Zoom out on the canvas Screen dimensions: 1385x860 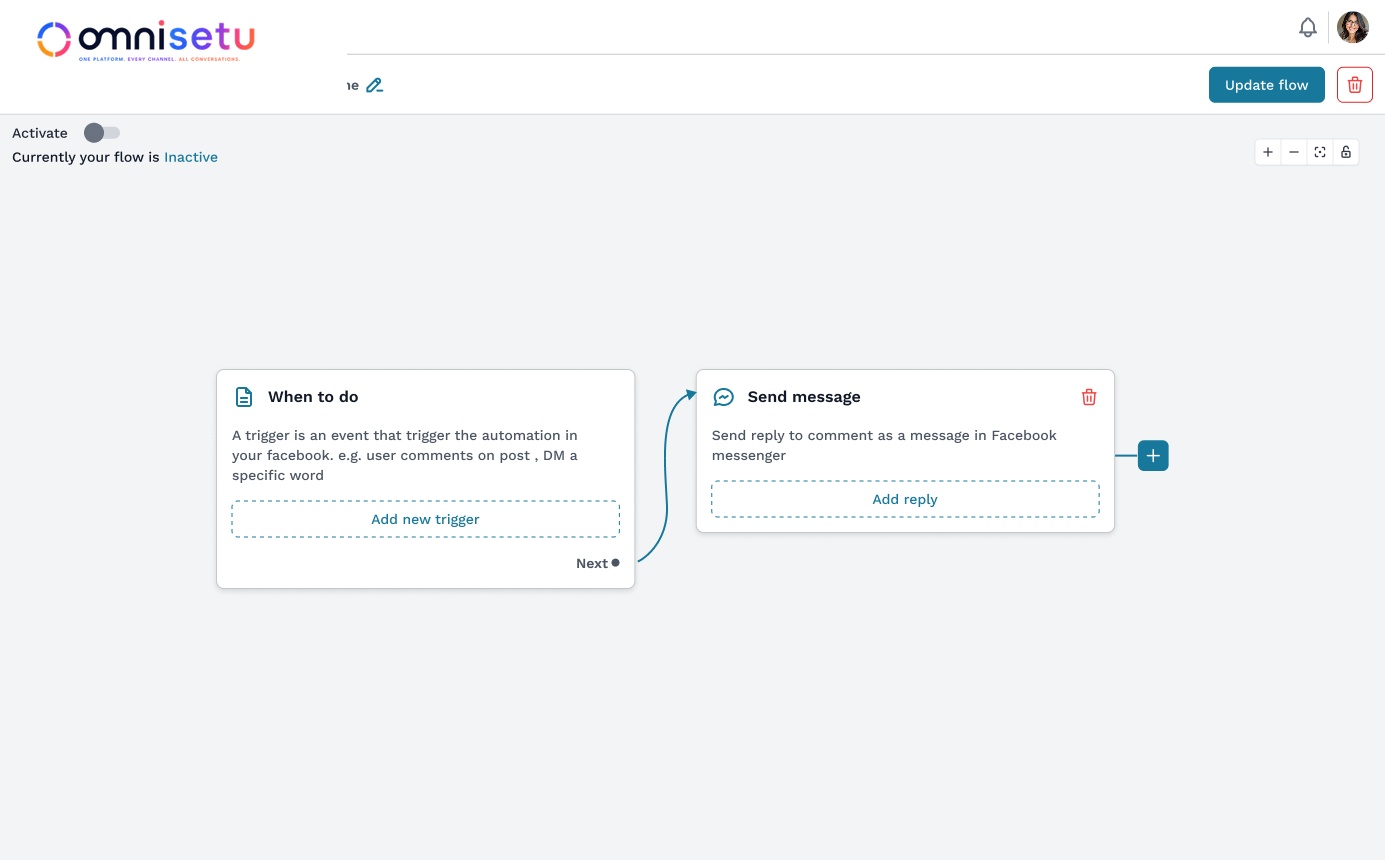pos(1294,152)
